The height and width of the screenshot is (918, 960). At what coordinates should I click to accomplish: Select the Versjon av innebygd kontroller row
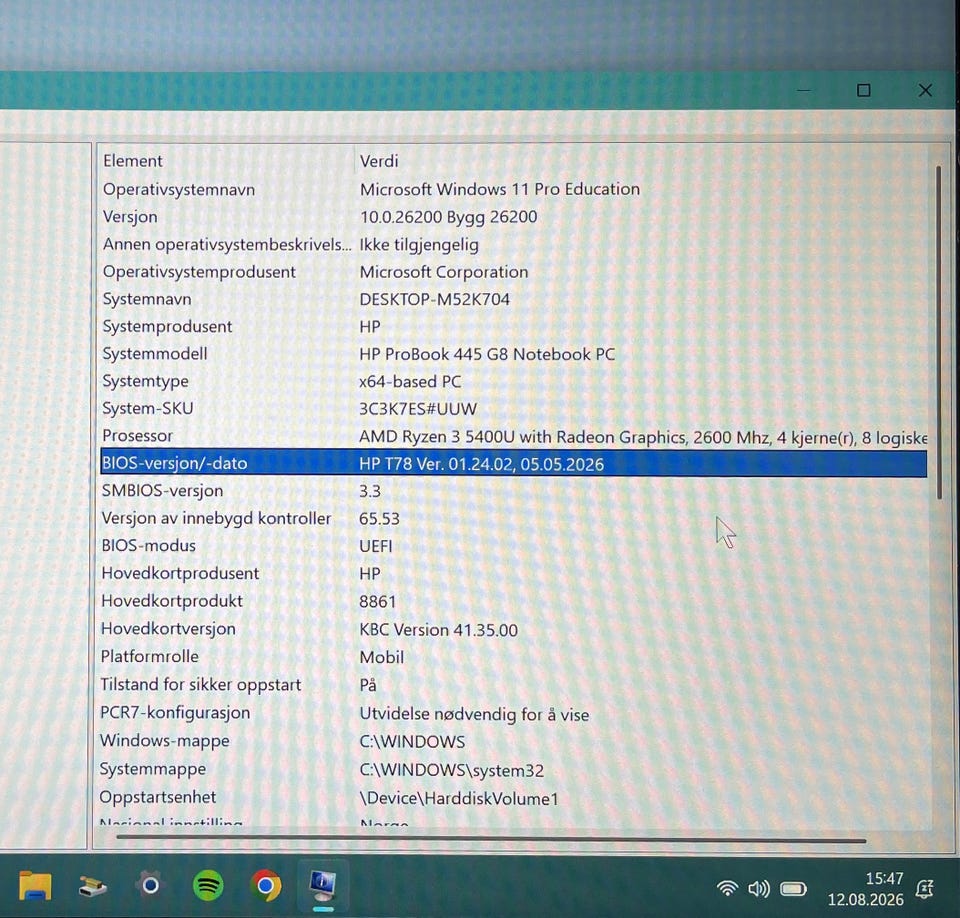514,519
